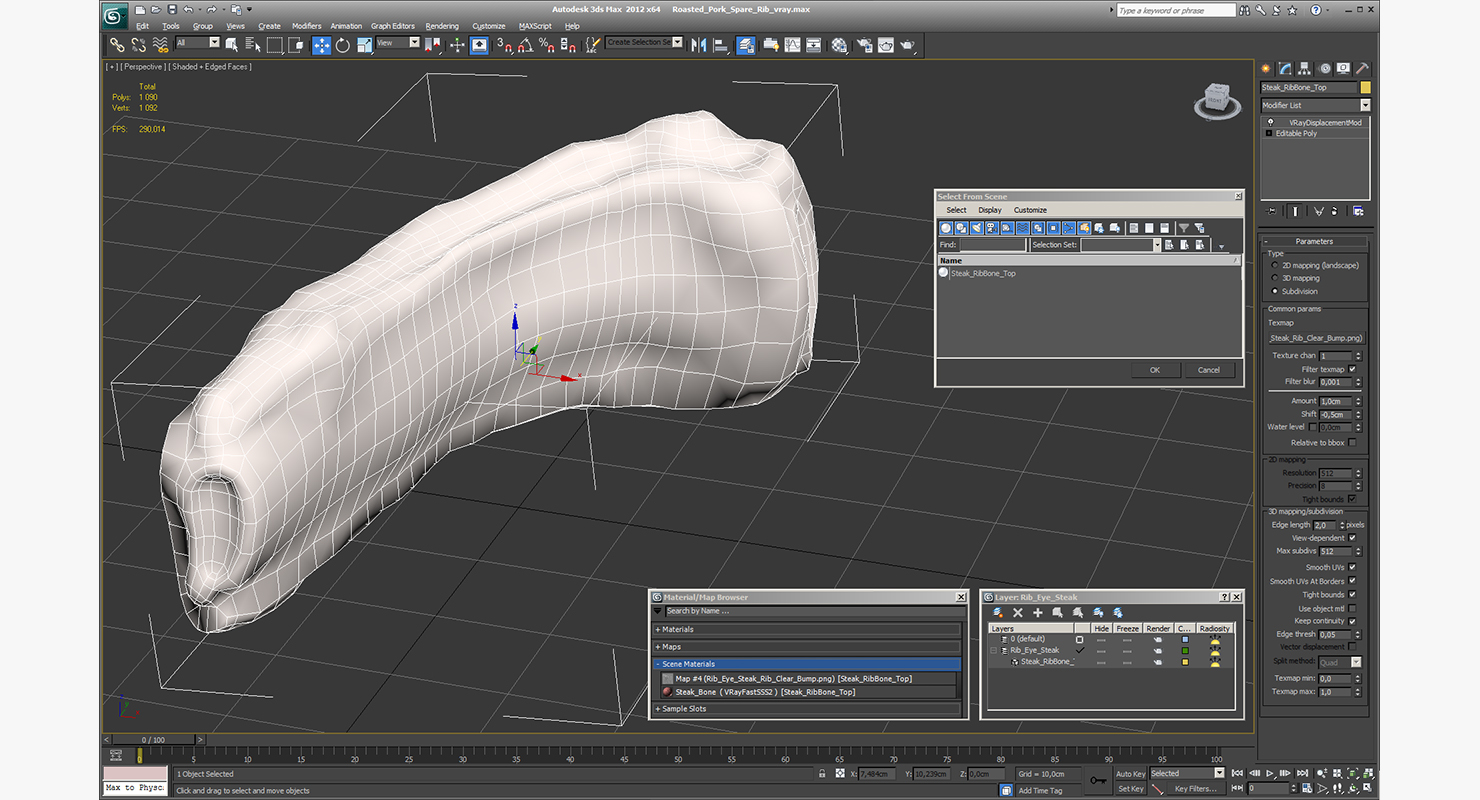This screenshot has width=1480, height=800.
Task: Click the Auto Key button
Action: (x=1130, y=774)
